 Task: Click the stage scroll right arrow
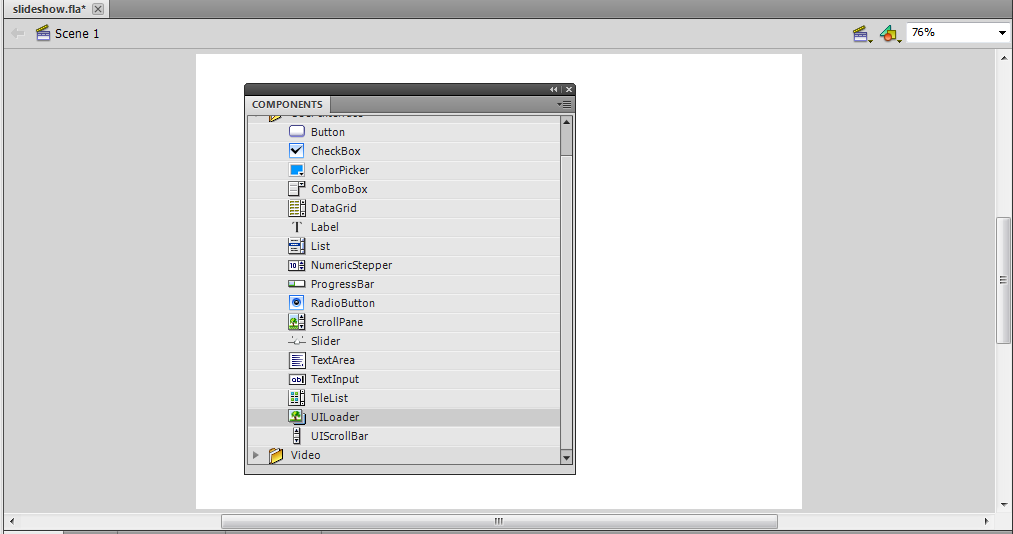pos(987,521)
